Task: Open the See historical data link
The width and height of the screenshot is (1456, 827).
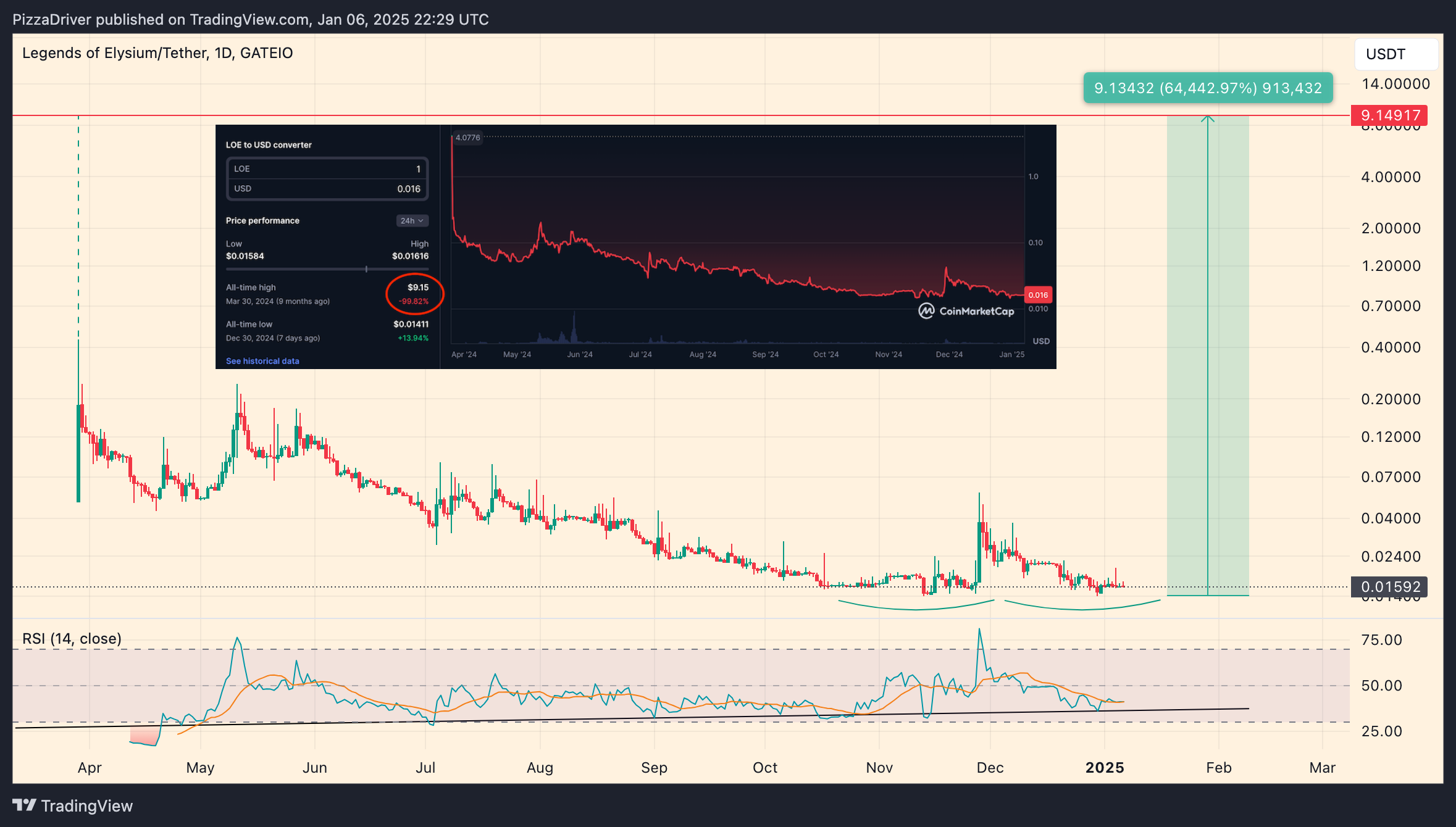Action: tap(262, 361)
